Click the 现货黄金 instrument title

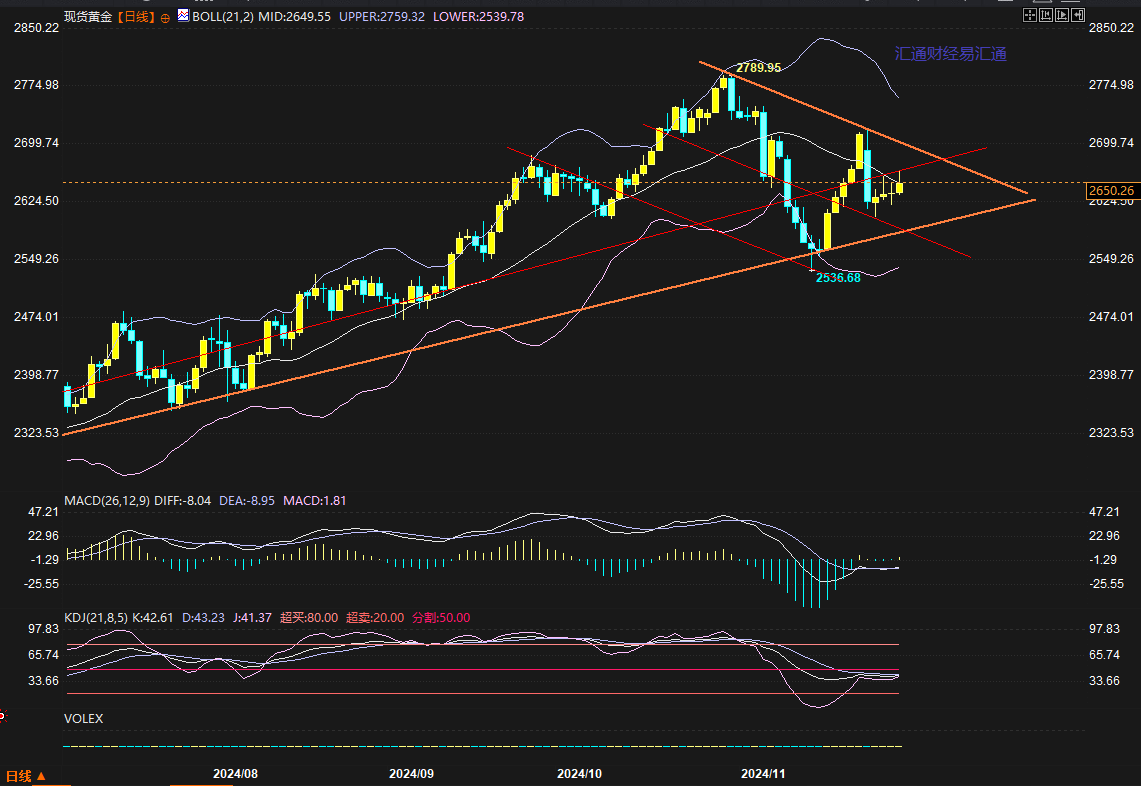88,16
